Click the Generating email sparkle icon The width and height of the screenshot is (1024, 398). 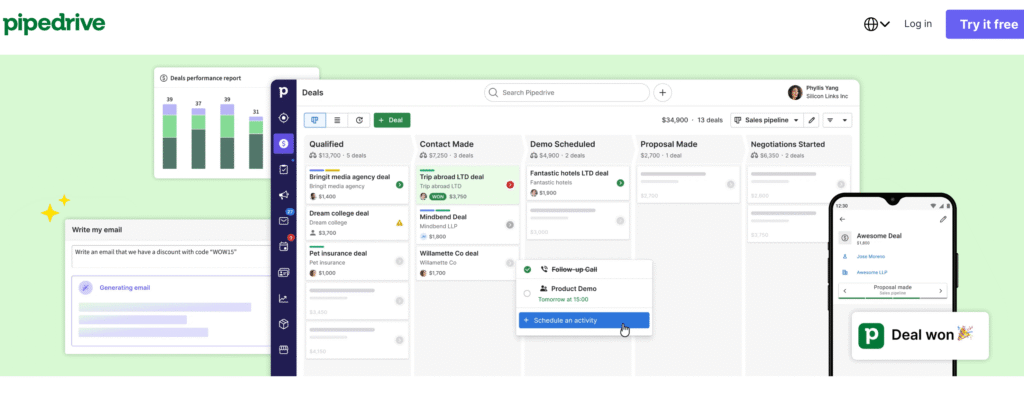[86, 288]
